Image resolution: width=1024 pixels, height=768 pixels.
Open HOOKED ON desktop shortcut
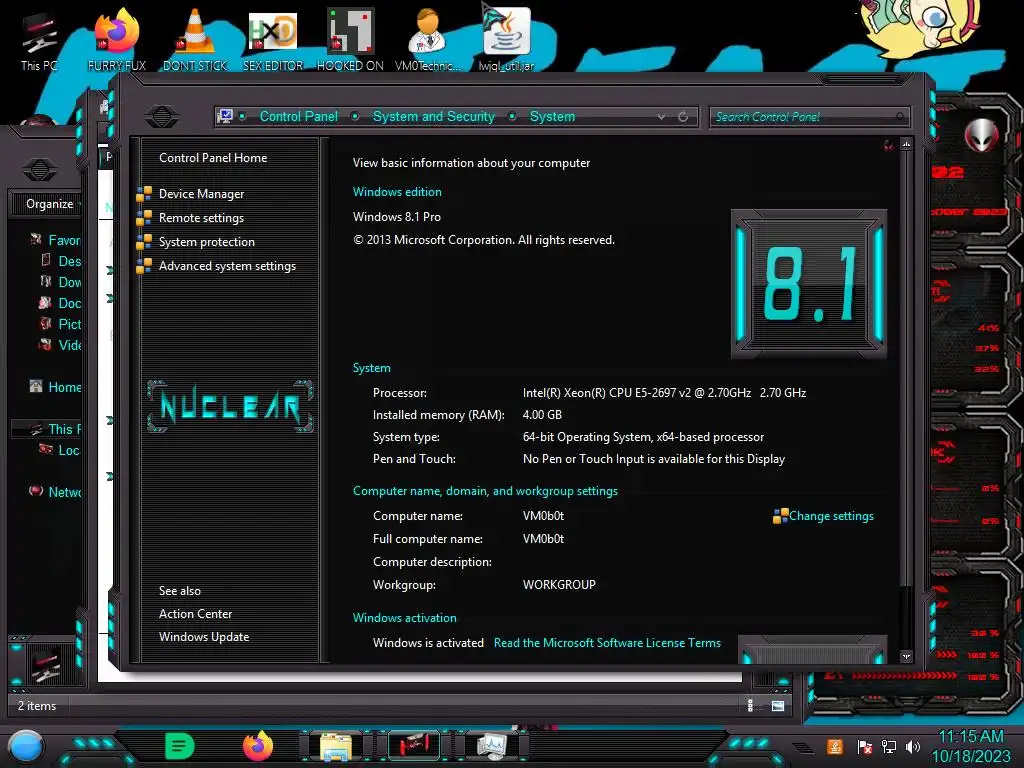click(x=350, y=40)
